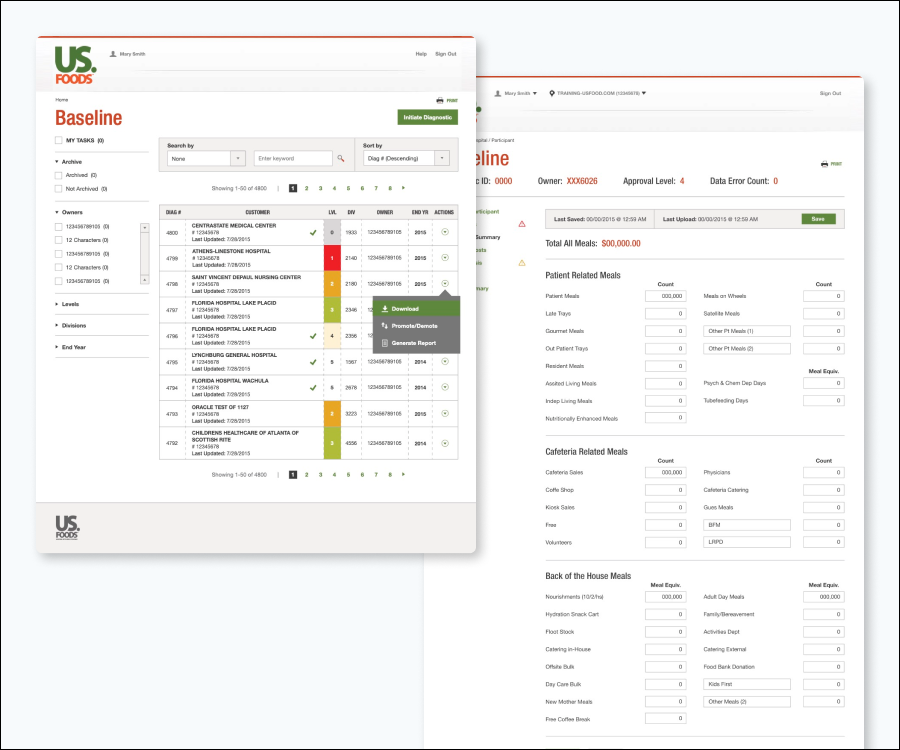Open actions icon for Centrastate Medical Center row

[x=445, y=232]
